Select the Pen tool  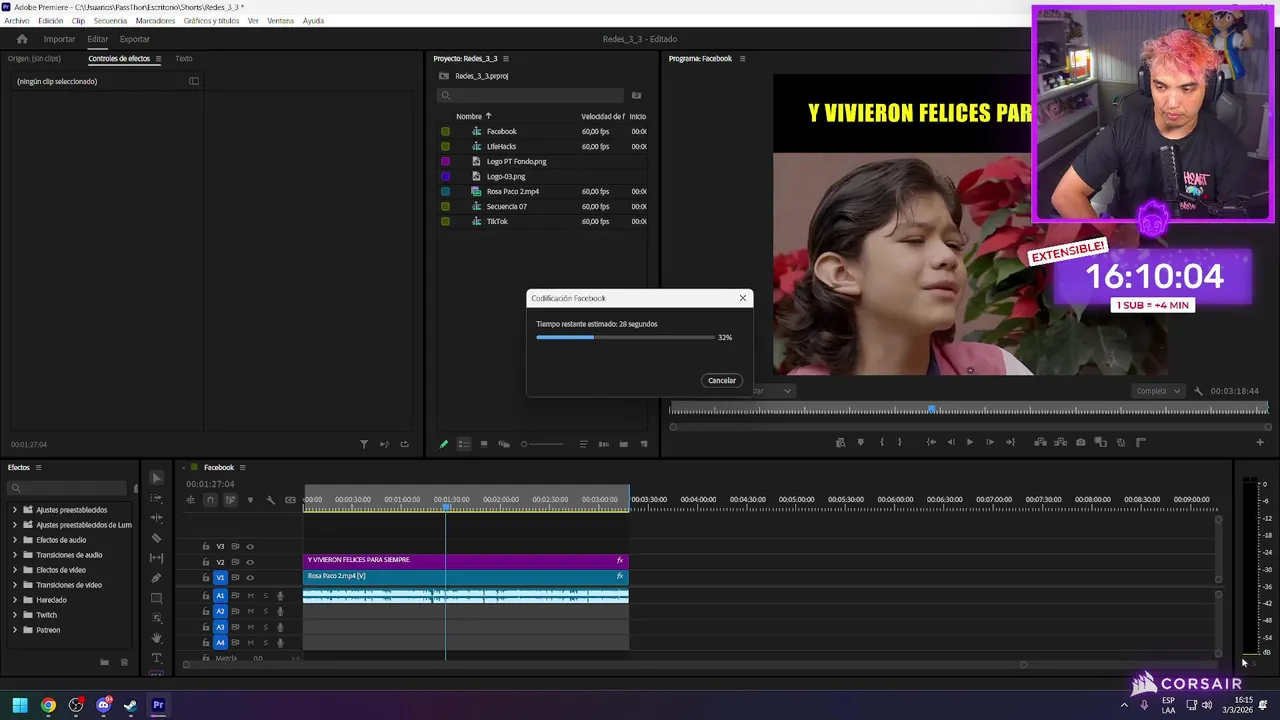click(x=156, y=578)
